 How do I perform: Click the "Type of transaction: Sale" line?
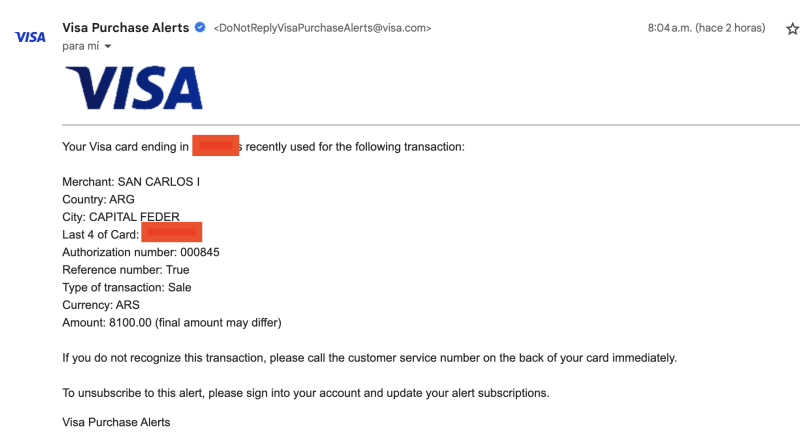point(126,287)
